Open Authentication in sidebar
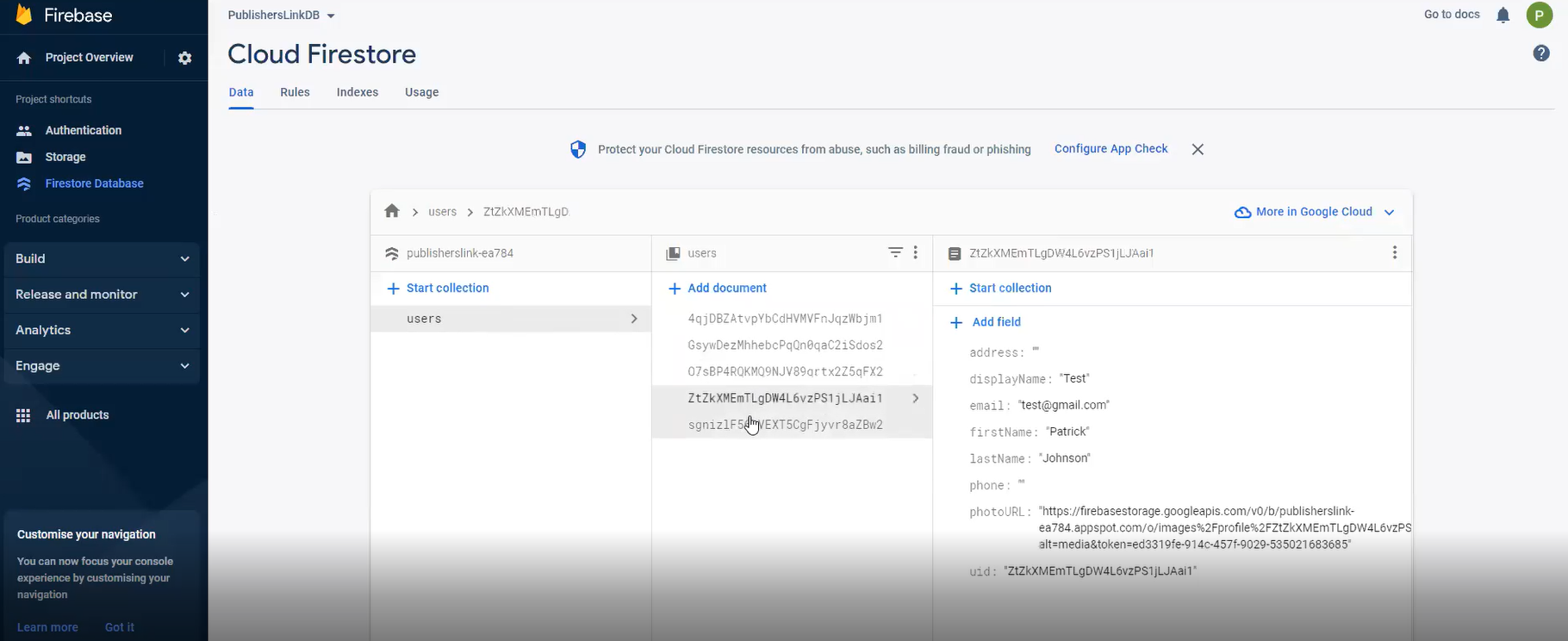 (x=84, y=130)
